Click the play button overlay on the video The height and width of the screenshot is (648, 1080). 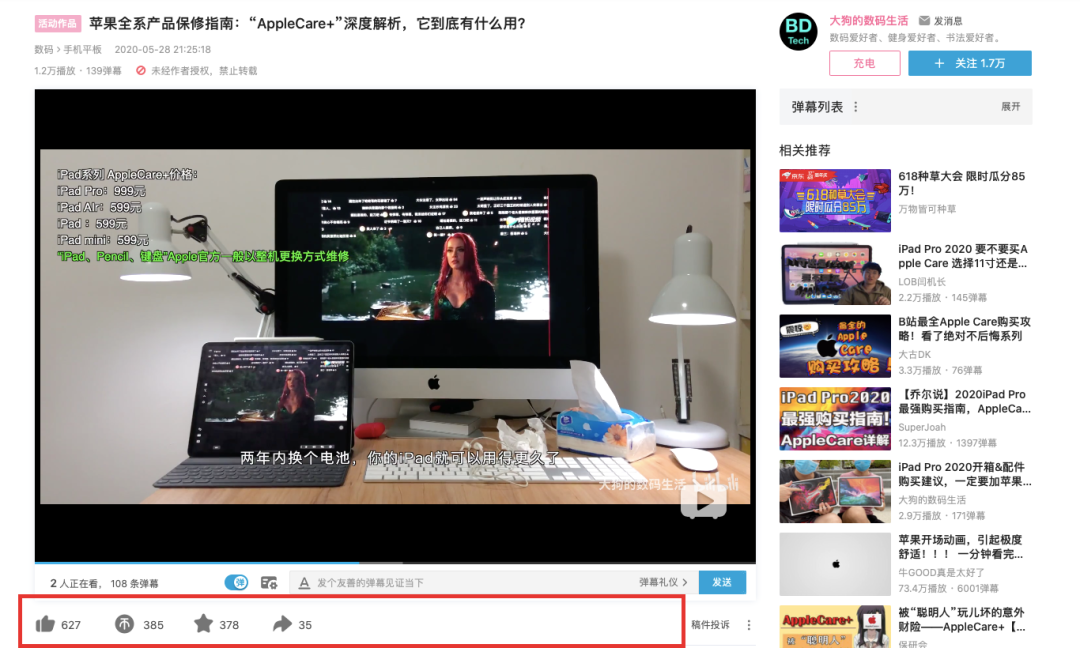pos(703,502)
